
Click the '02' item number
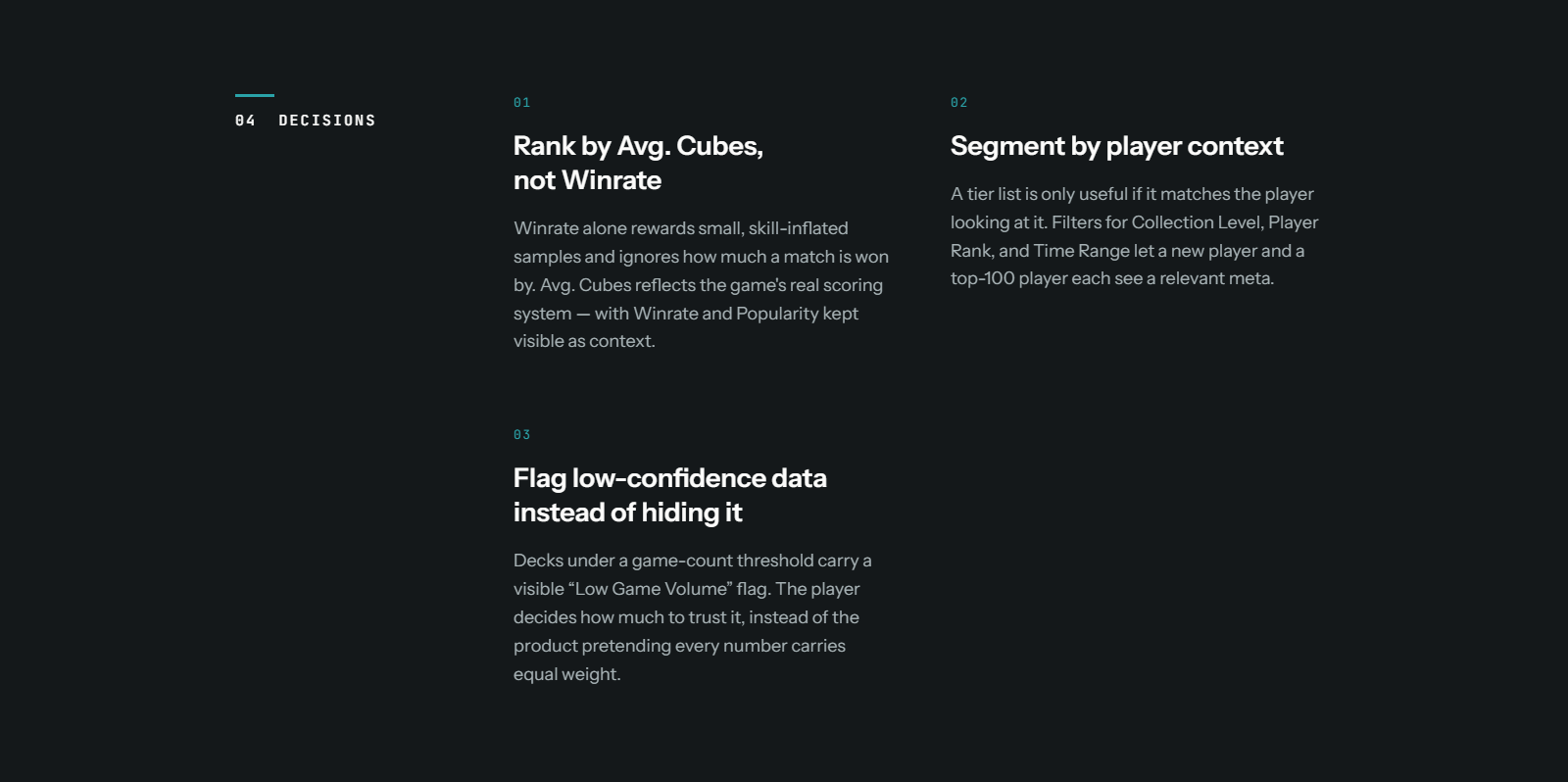pyautogui.click(x=958, y=103)
